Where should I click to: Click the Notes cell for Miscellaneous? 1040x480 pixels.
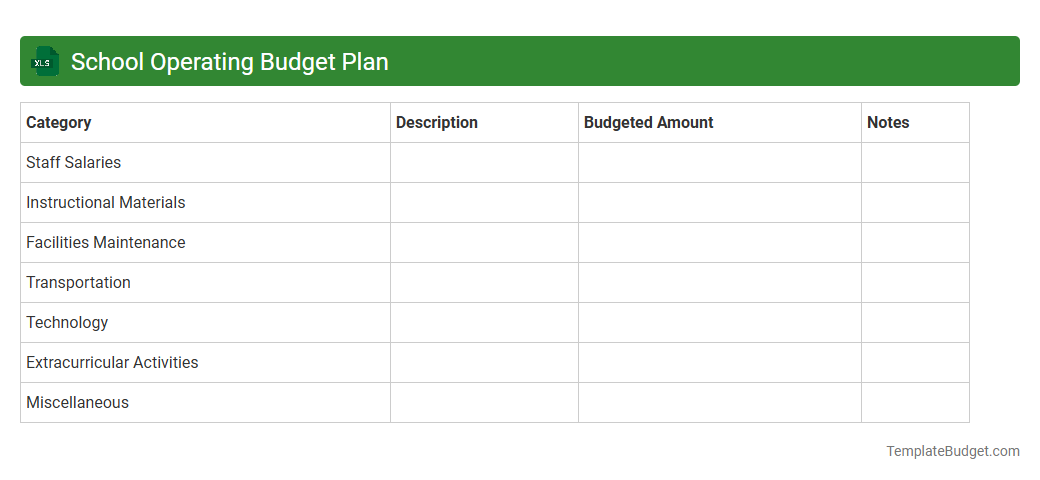tap(915, 402)
